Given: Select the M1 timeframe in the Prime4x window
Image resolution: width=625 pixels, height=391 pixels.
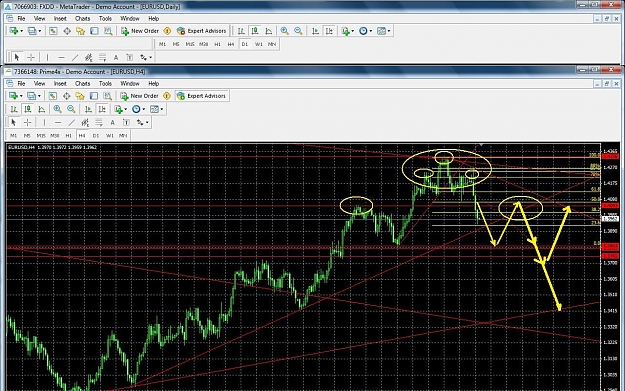Looking at the screenshot, I should [14, 136].
